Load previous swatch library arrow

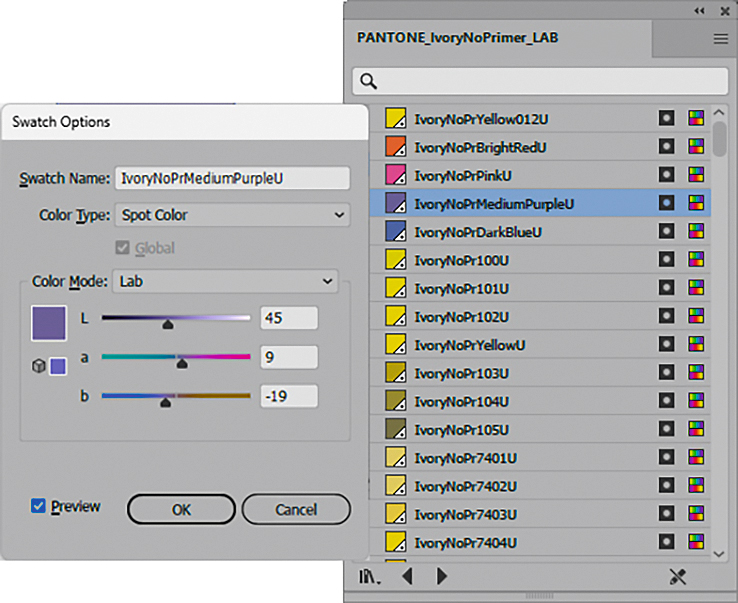[408, 576]
